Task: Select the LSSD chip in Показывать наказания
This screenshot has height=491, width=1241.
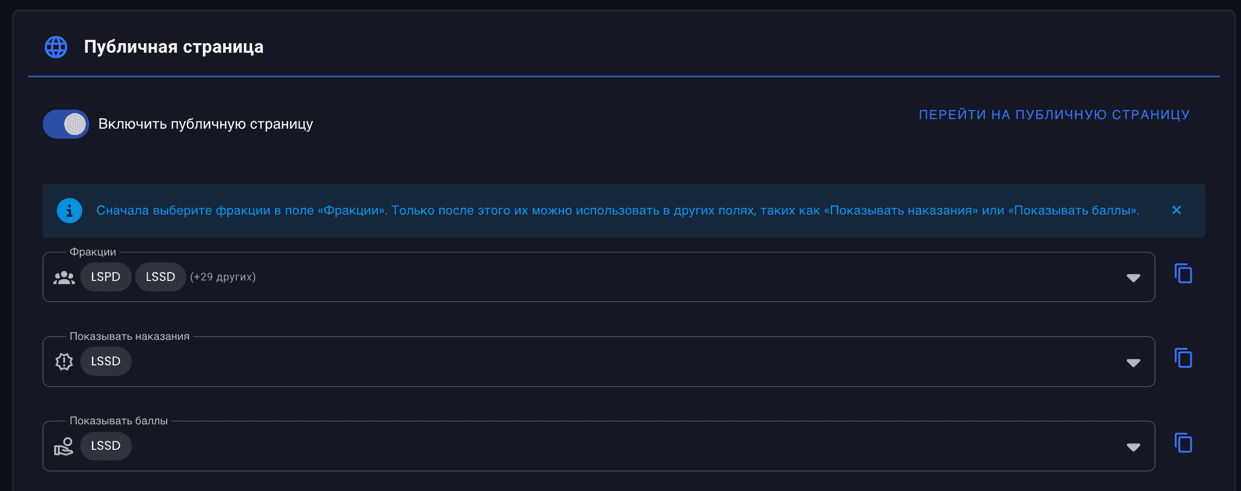Action: 106,362
